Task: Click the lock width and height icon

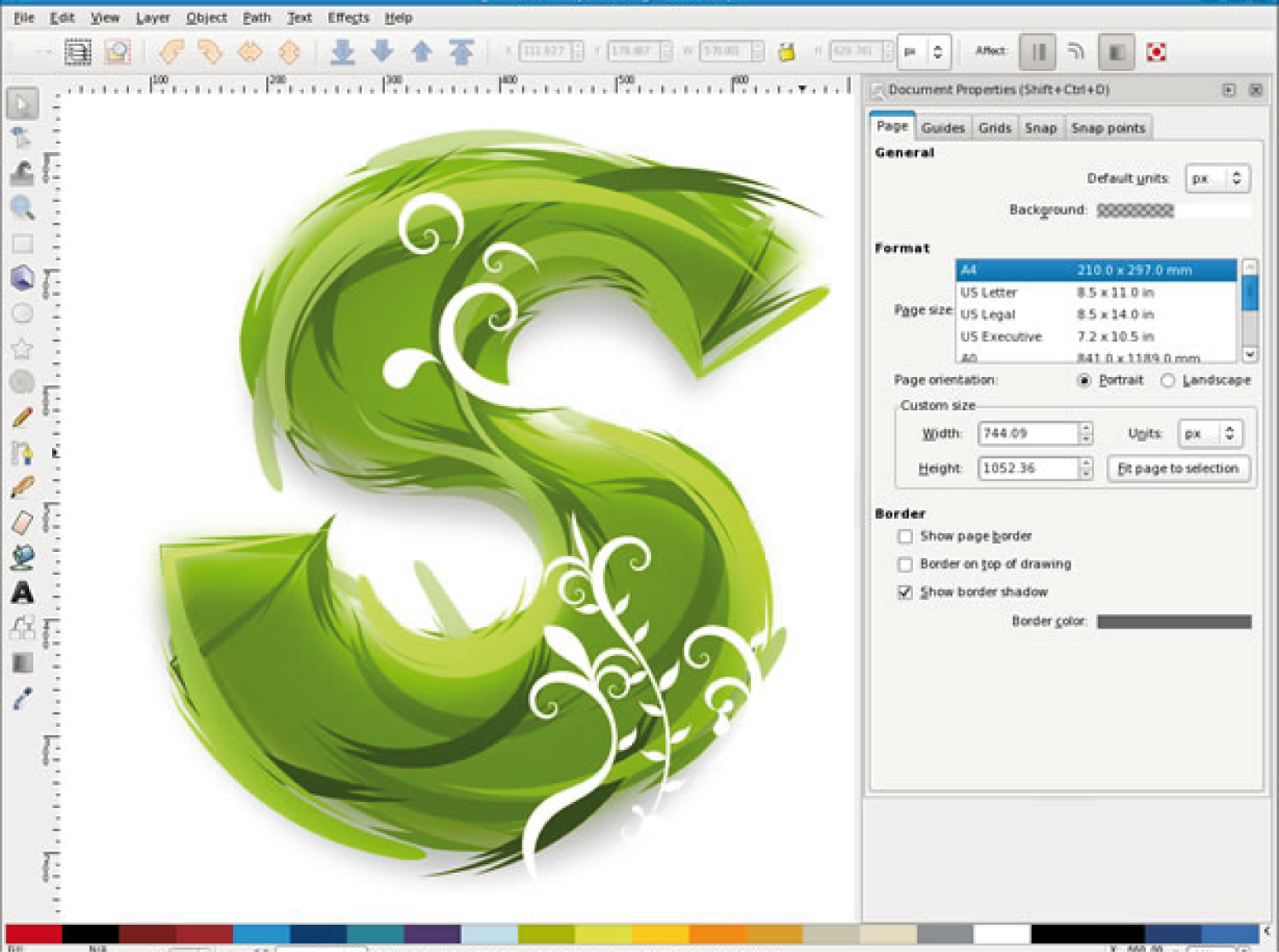Action: [787, 52]
